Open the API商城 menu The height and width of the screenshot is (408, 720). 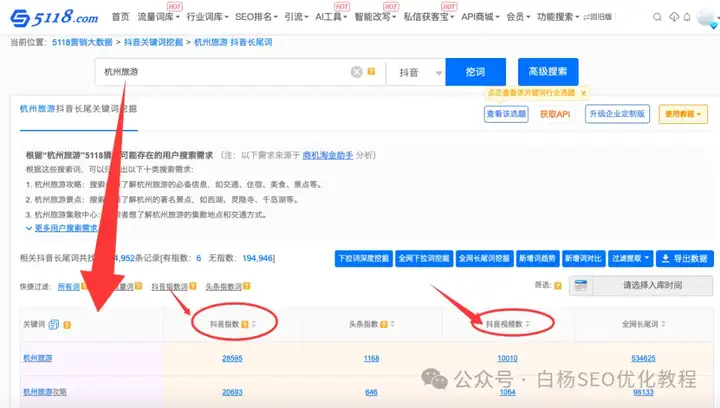point(480,17)
